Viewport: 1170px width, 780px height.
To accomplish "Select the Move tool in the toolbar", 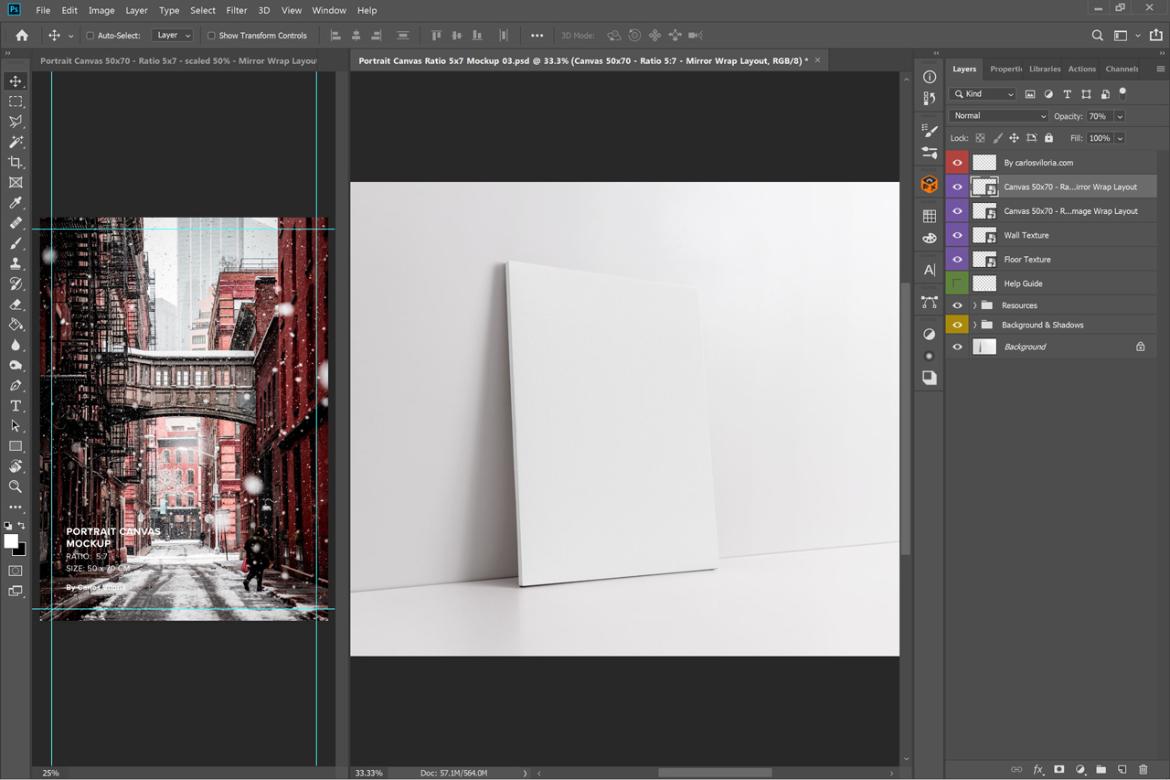I will (x=15, y=81).
